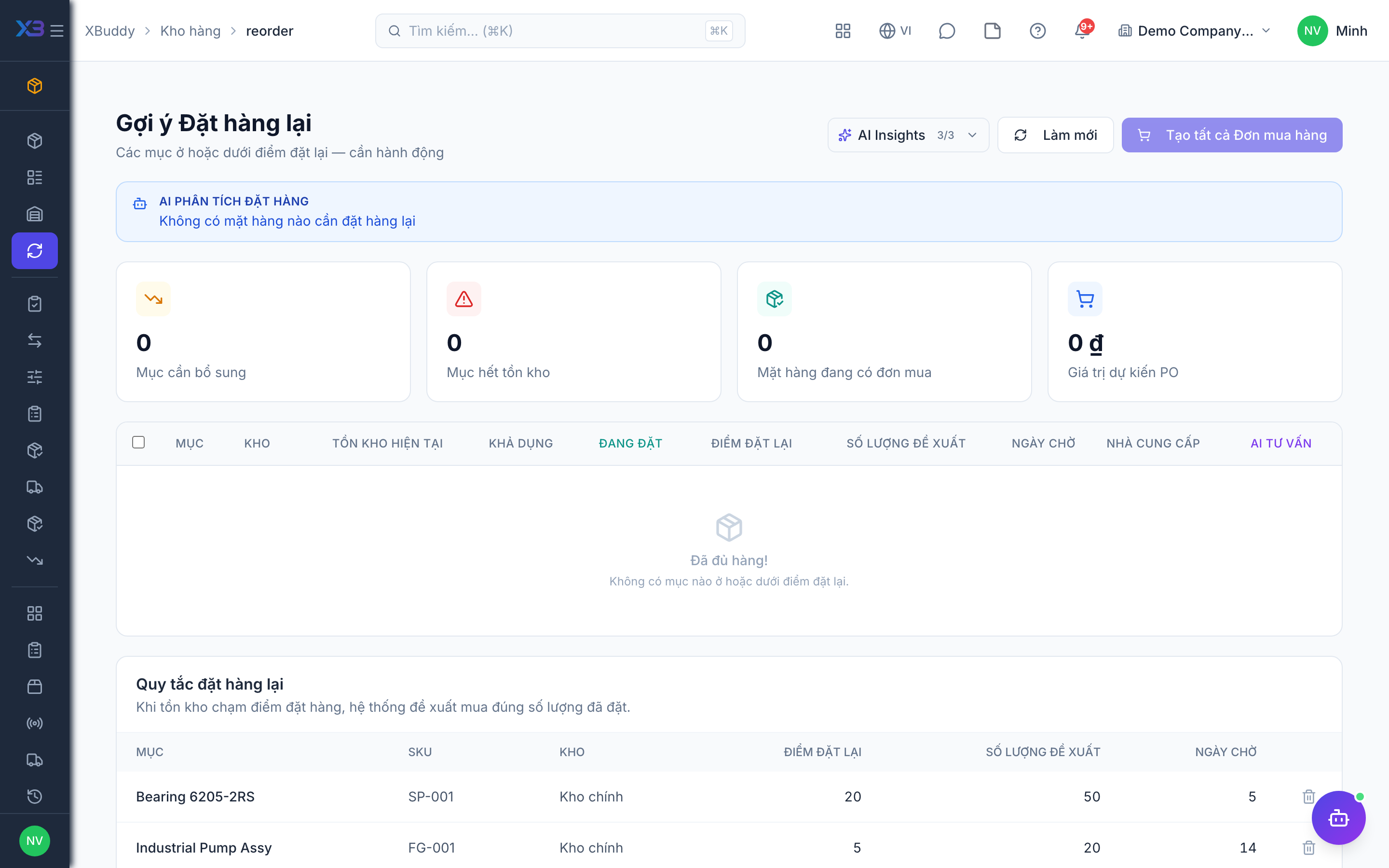Image resolution: width=1389 pixels, height=868 pixels.
Task: Open the floating AI chatbot button
Action: click(x=1338, y=818)
